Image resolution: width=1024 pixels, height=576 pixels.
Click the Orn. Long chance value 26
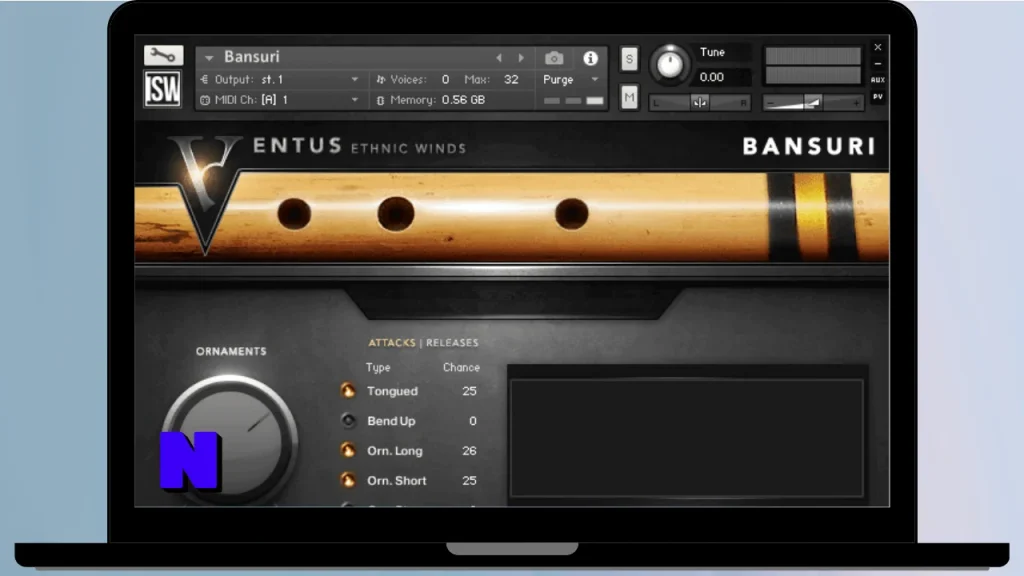click(469, 451)
